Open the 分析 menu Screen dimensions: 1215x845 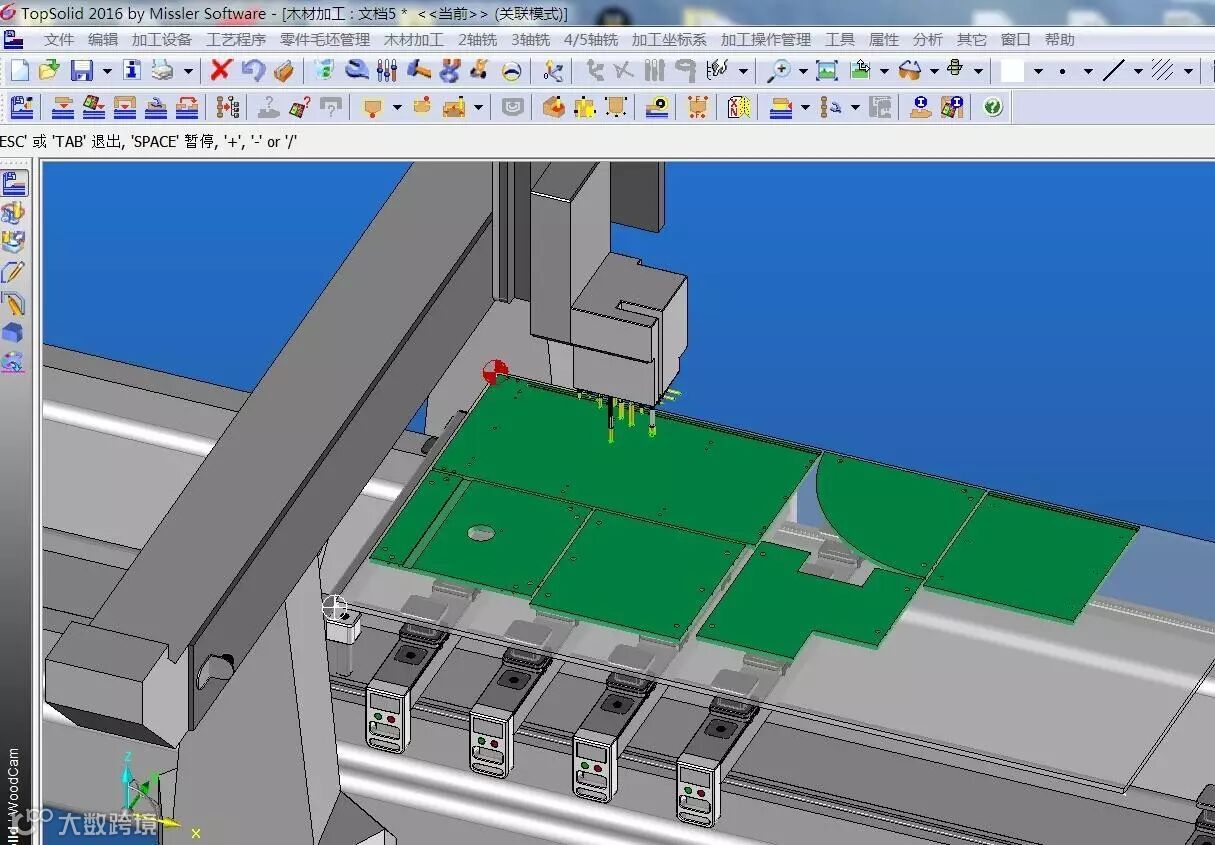click(x=928, y=40)
